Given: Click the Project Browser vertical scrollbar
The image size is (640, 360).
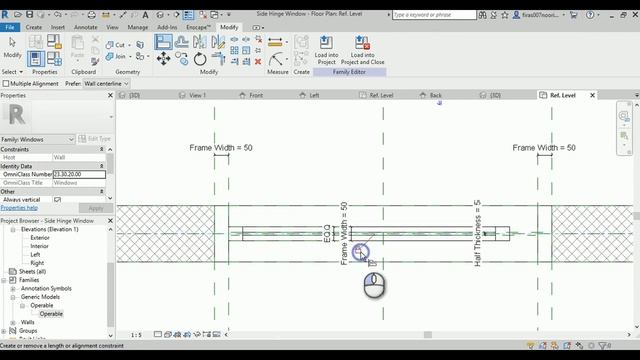Looking at the screenshot, I should (110, 294).
